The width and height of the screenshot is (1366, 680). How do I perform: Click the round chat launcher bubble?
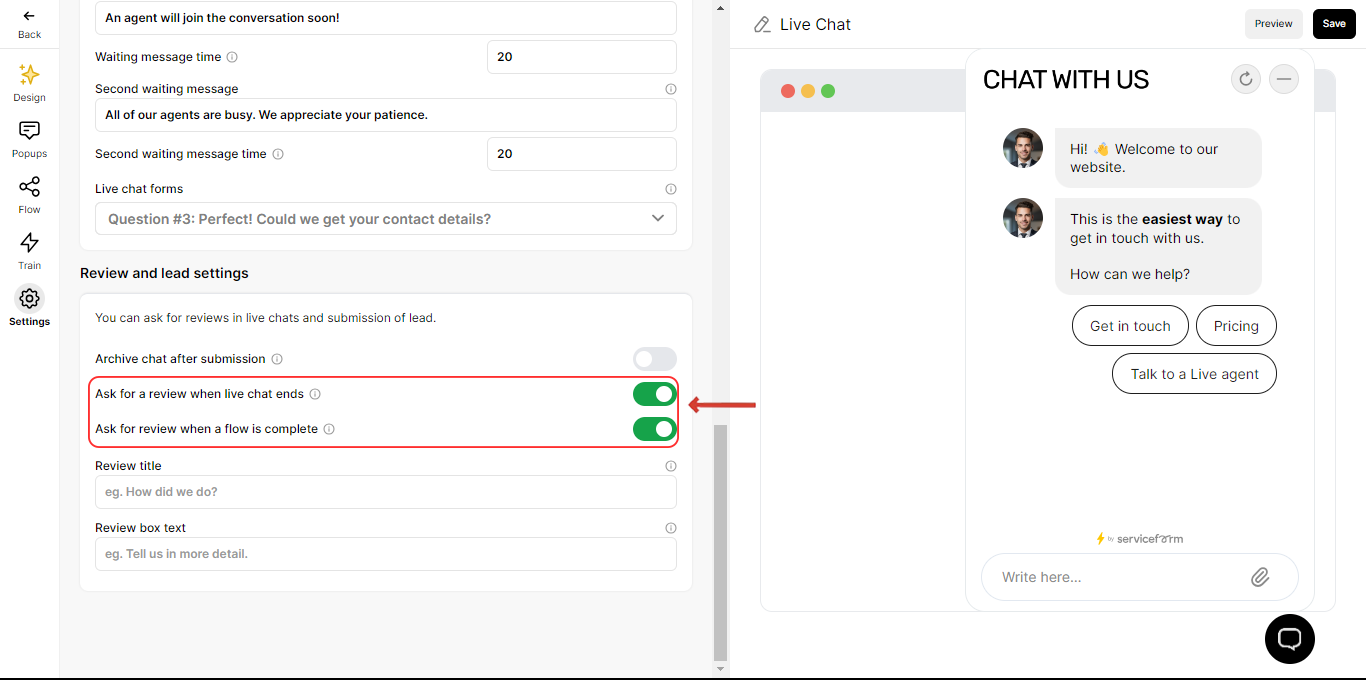[x=1290, y=639]
